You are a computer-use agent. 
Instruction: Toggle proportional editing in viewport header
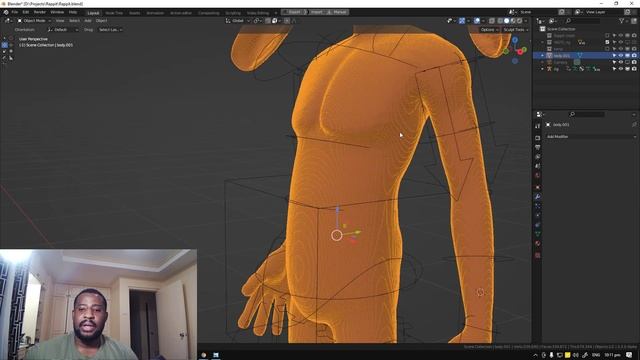coord(287,20)
